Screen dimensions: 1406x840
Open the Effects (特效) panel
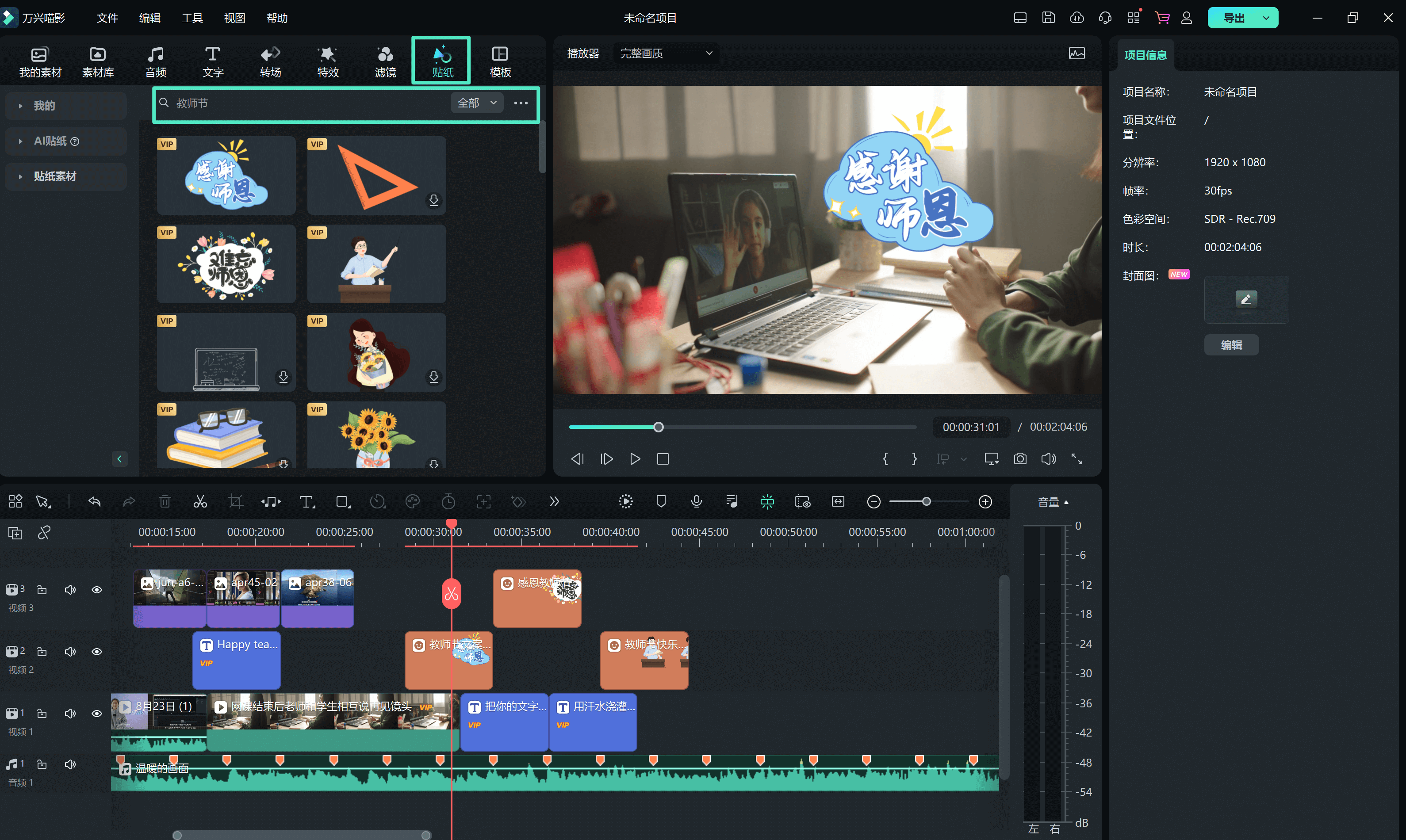pos(327,61)
